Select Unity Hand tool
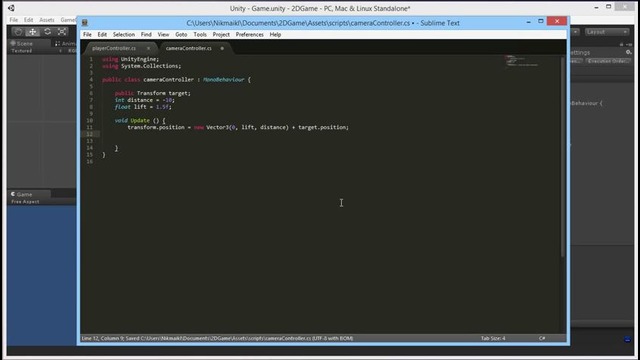640x360 pixels. (18, 31)
